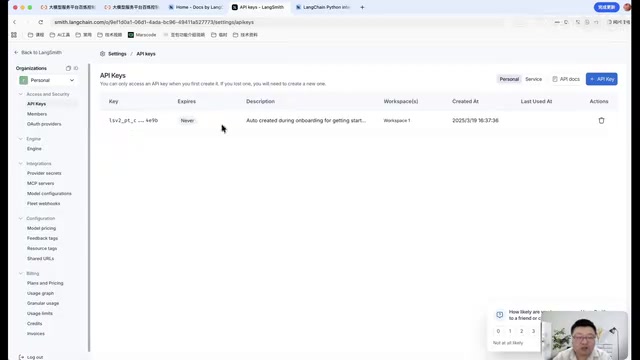Open Granular usage page
This screenshot has height=360, width=640.
[43, 304]
